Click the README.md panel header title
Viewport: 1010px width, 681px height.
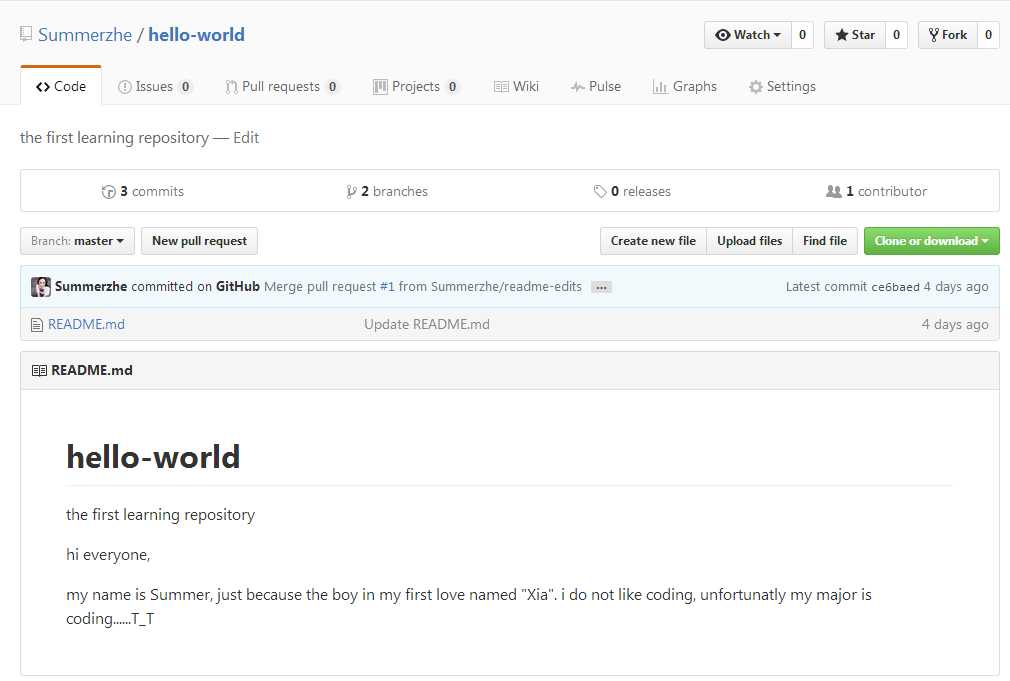[92, 370]
